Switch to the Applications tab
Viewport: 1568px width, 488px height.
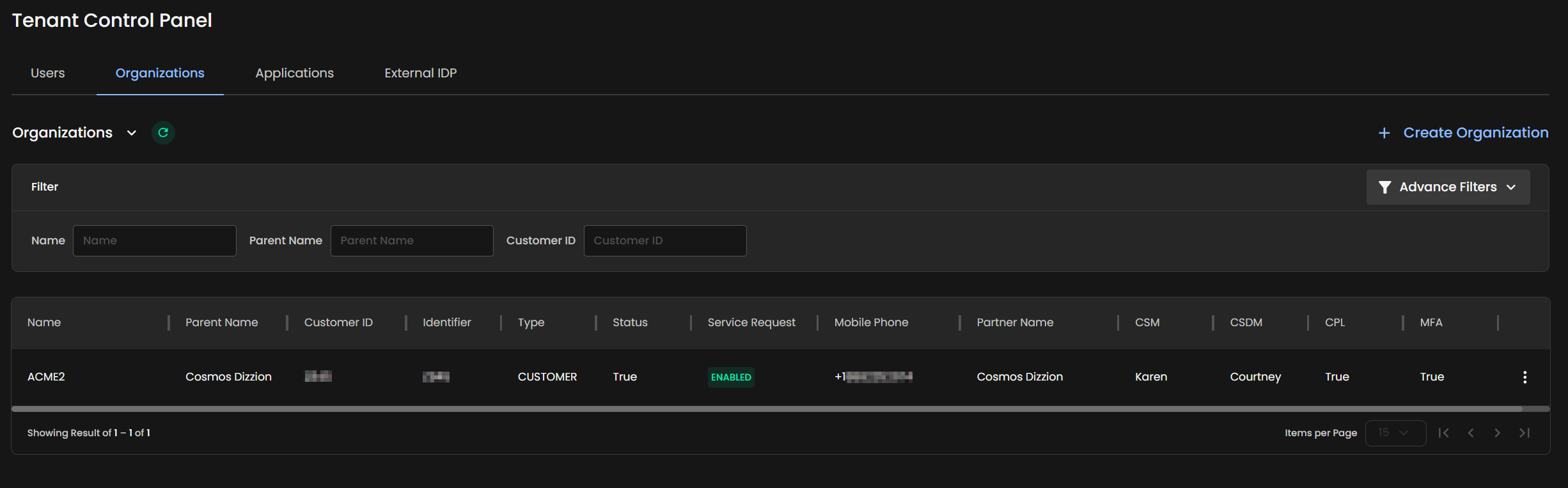[294, 73]
